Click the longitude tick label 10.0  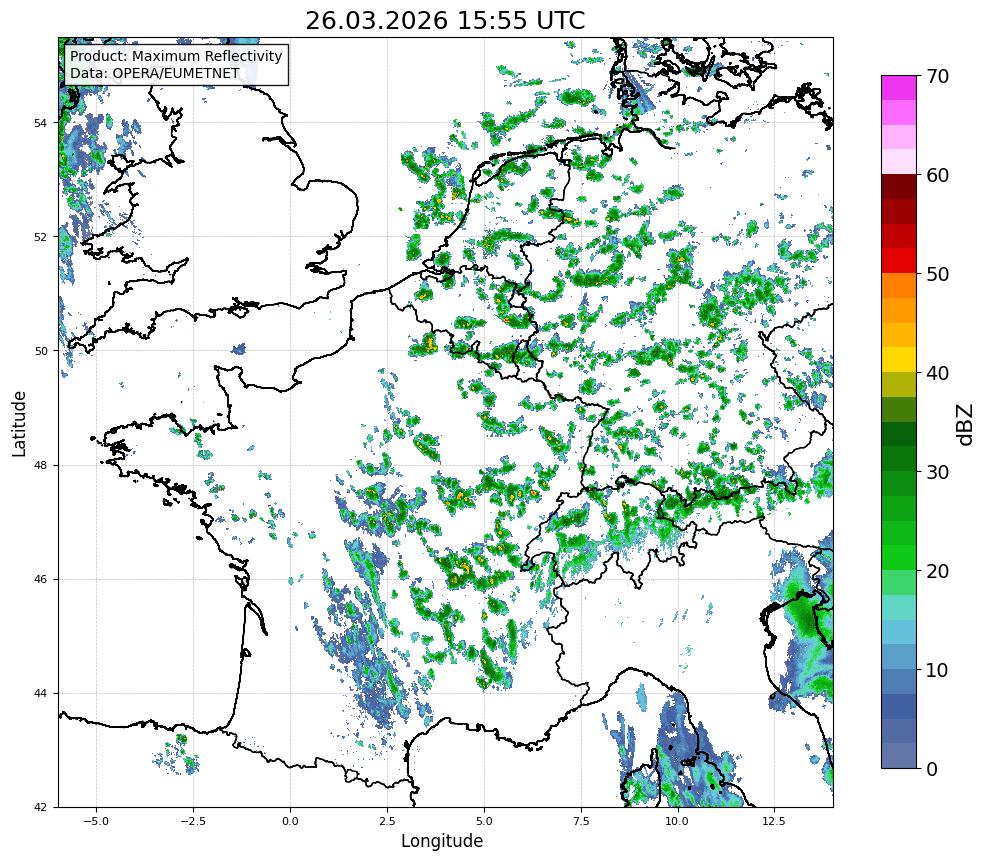(677, 821)
